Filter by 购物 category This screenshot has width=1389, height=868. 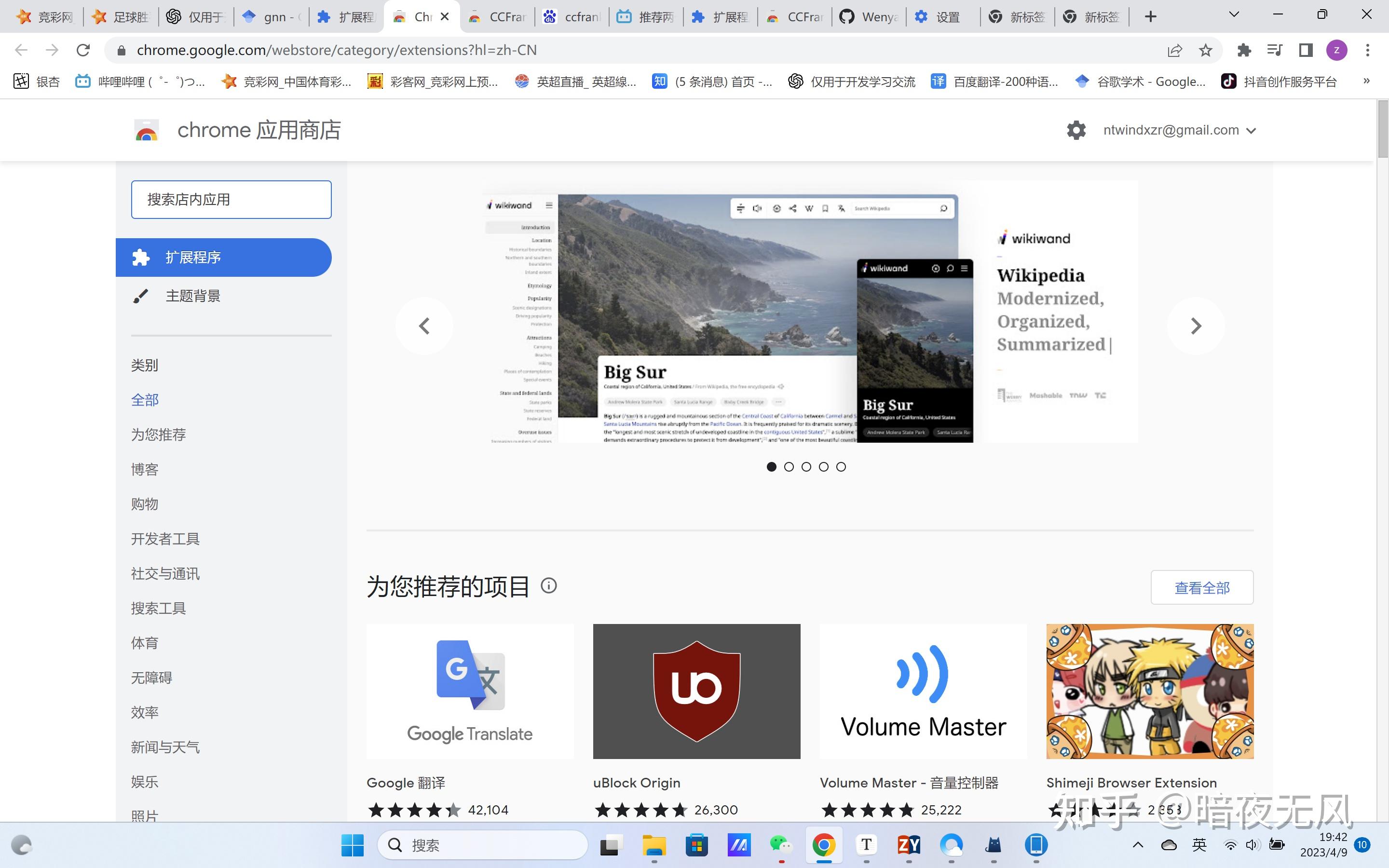[145, 504]
